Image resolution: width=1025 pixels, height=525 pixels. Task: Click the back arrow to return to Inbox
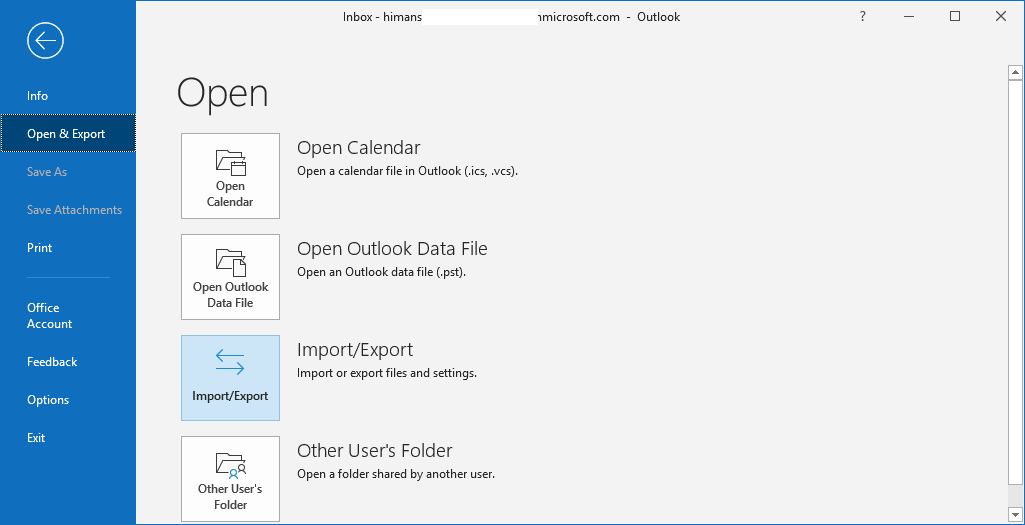(x=45, y=41)
